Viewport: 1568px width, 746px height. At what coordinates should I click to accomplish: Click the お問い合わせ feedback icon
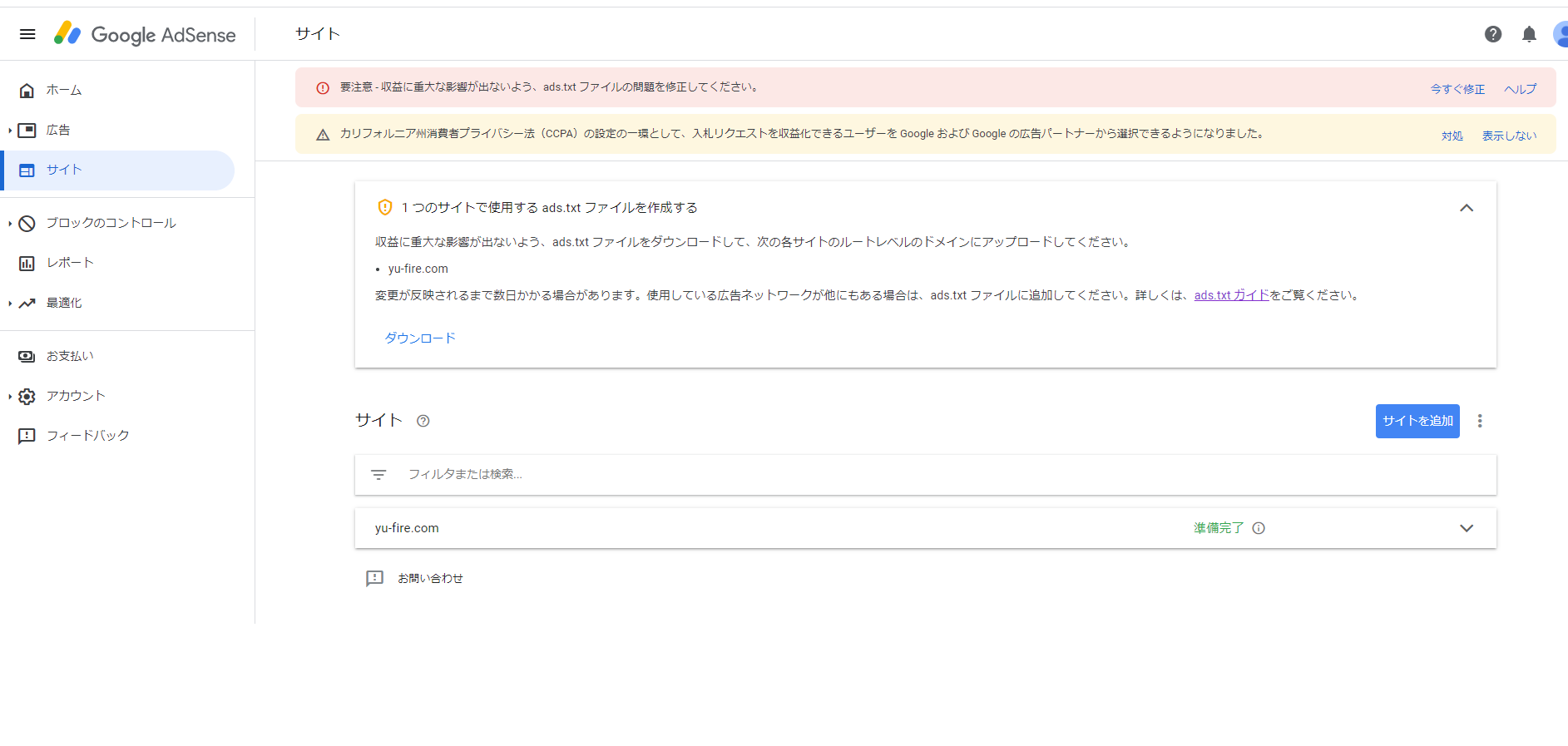click(375, 578)
